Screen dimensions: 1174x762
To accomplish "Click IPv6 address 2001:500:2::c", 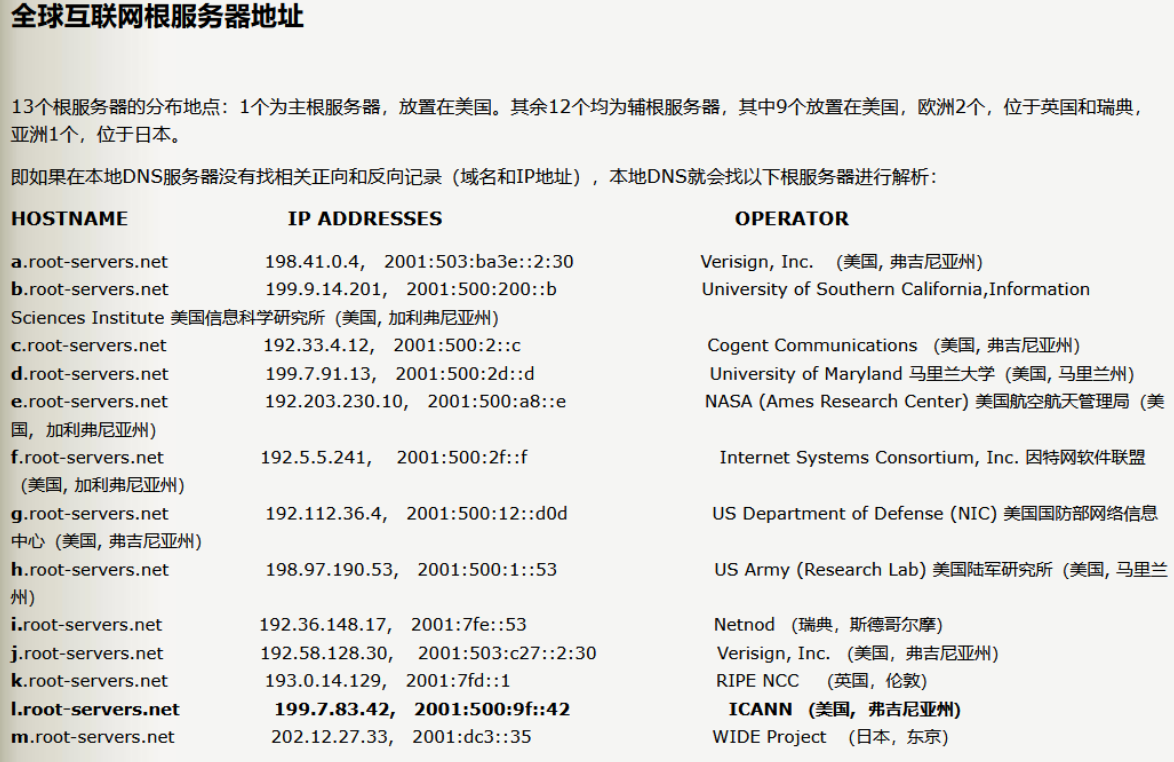I will coord(457,346).
